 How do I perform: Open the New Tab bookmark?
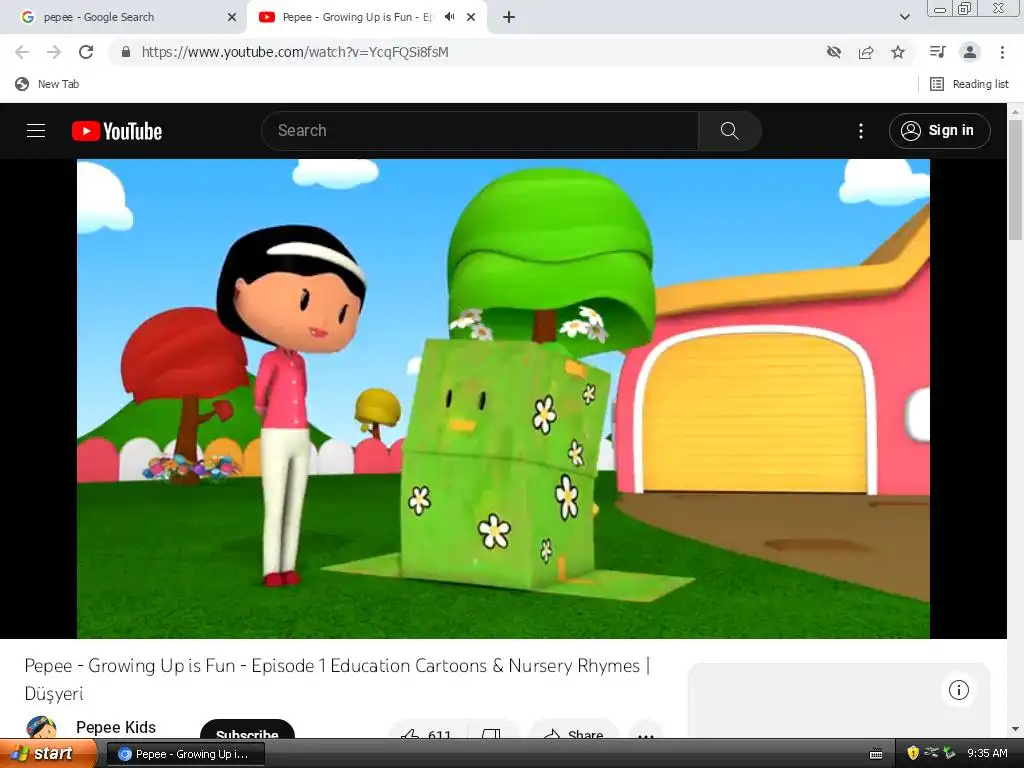click(47, 84)
